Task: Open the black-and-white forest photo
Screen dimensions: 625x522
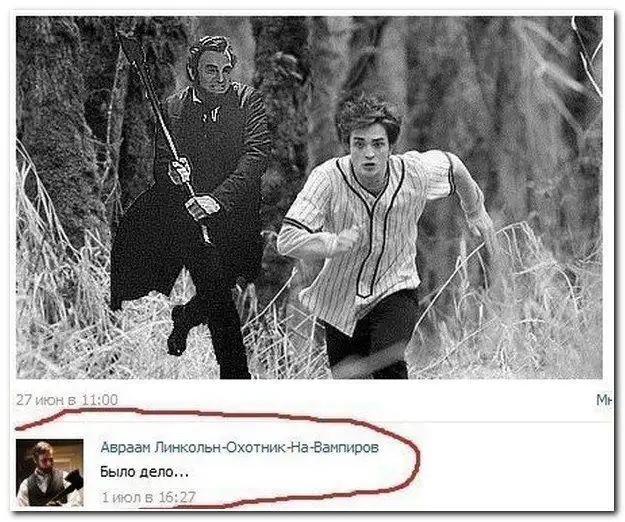Action: click(x=309, y=197)
